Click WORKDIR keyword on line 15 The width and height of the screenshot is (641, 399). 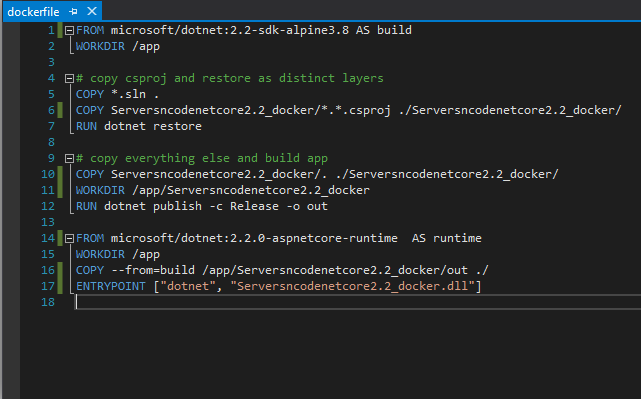[x=100, y=254]
